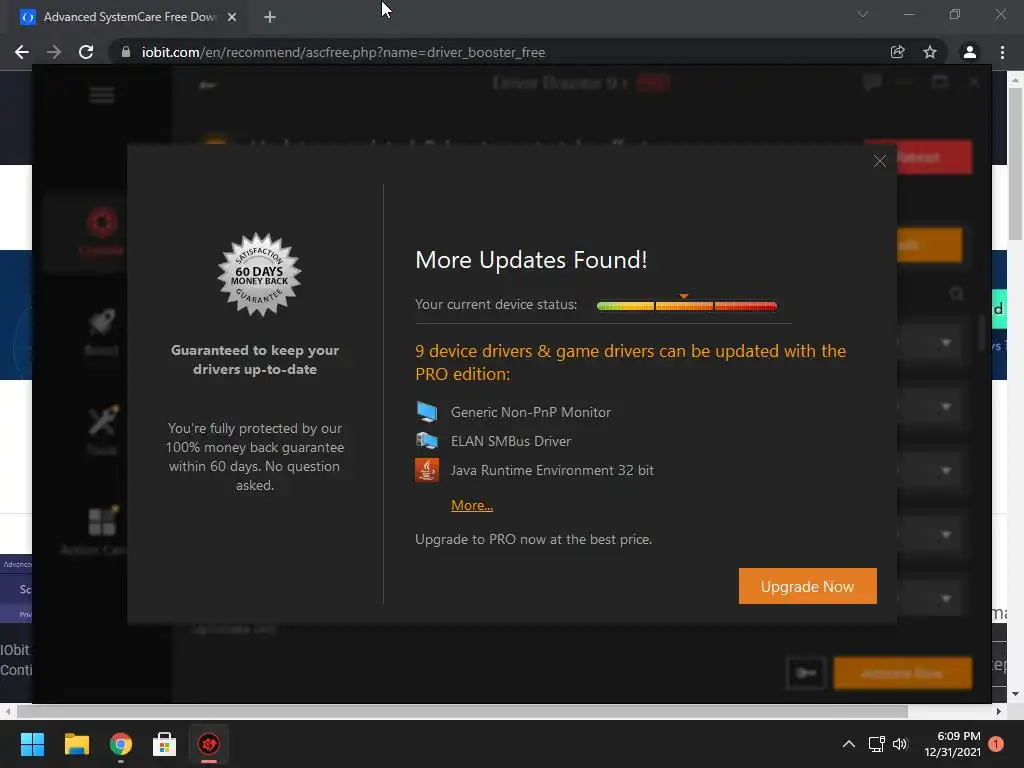The image size is (1024, 768).
Task: Share this page icon
Action: (x=897, y=52)
